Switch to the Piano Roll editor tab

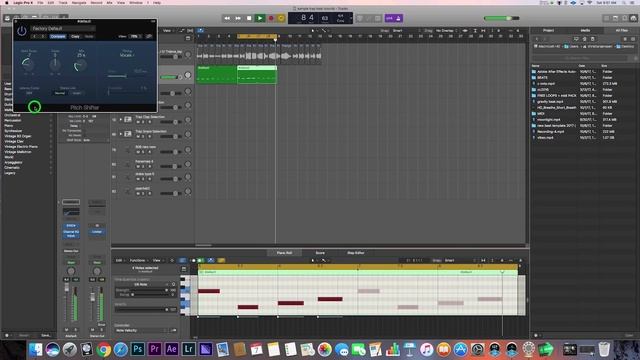click(284, 253)
